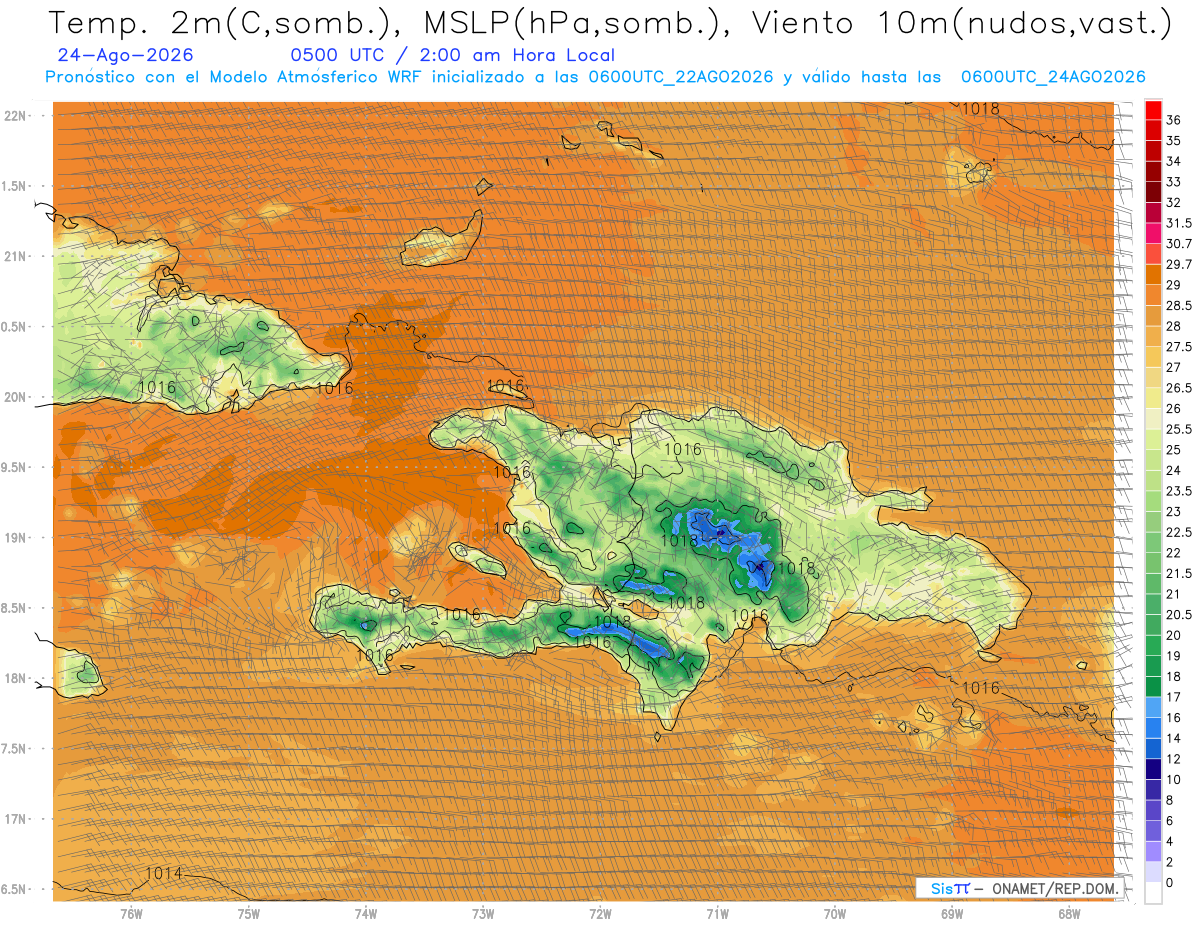Image resolution: width=1200 pixels, height=927 pixels.
Task: Click the axis label '1.5N'
Action: pos(16,186)
